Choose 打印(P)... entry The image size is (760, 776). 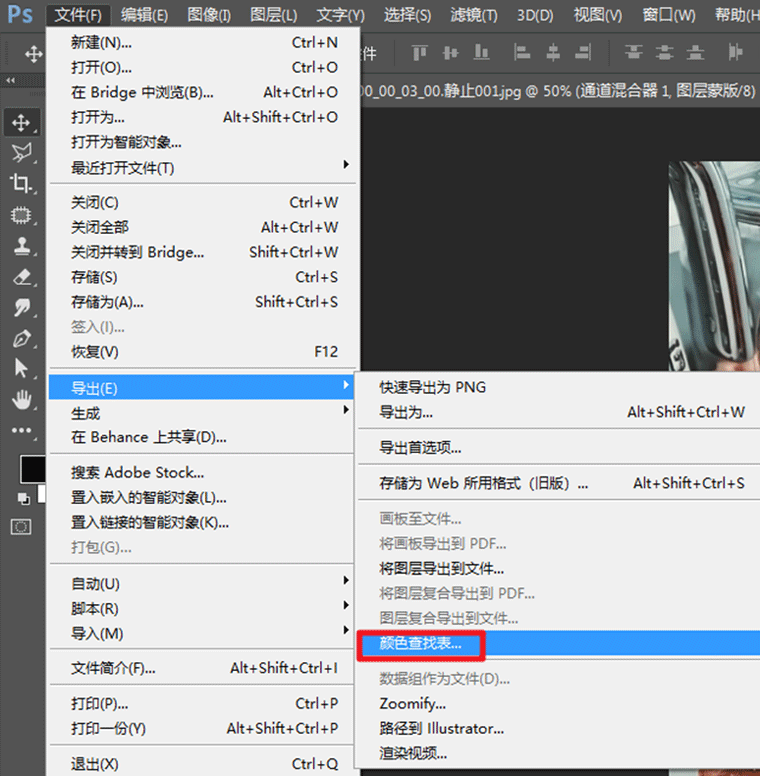pyautogui.click(x=202, y=703)
